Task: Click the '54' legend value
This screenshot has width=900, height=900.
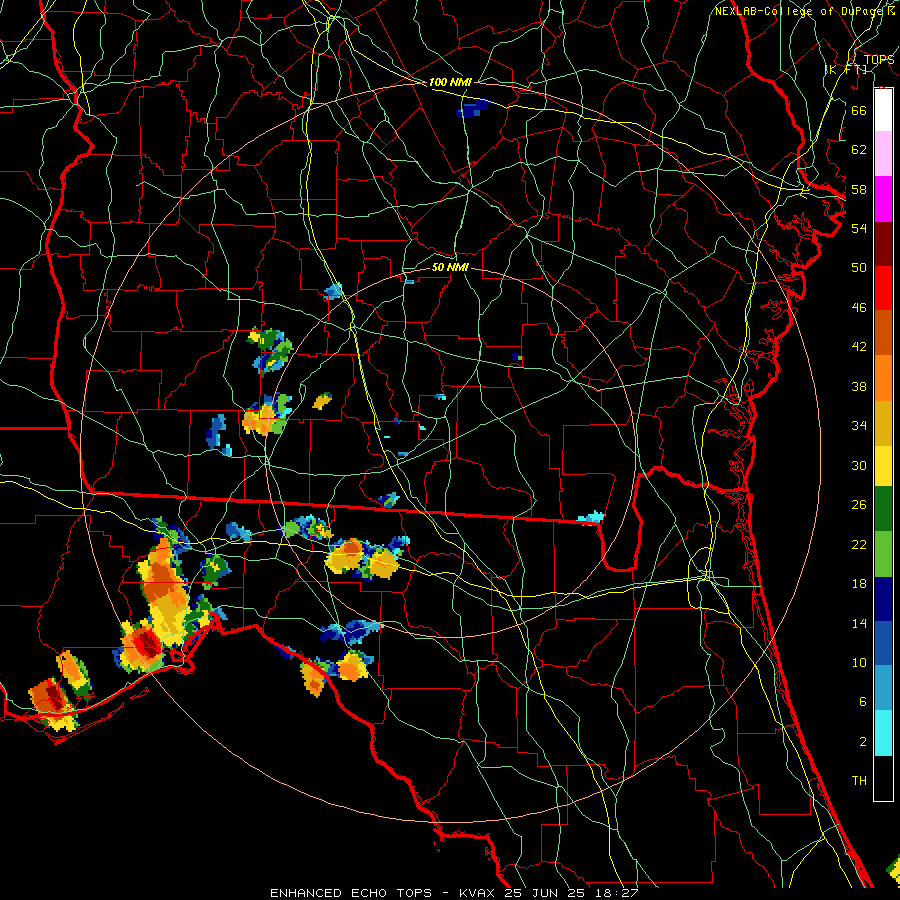Action: 859,228
